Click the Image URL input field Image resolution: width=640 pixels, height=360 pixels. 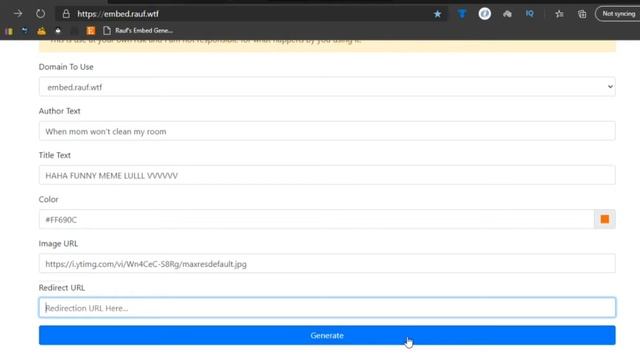pos(327,264)
